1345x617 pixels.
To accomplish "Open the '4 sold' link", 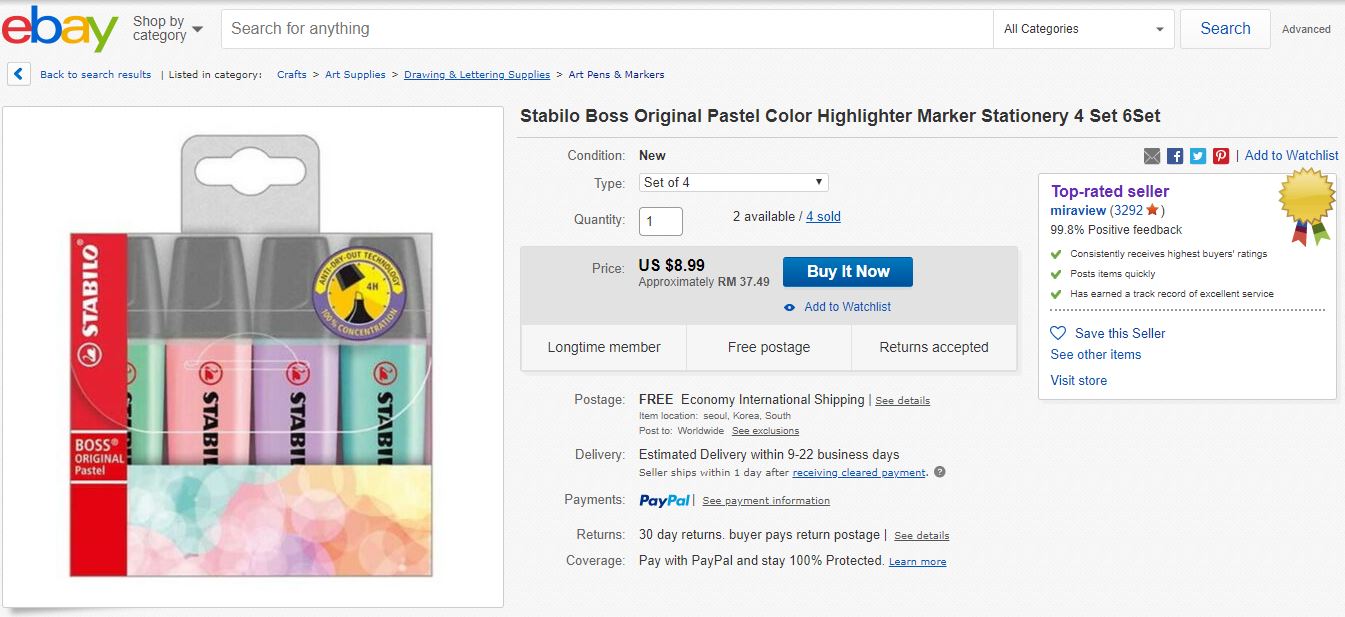I will click(823, 217).
